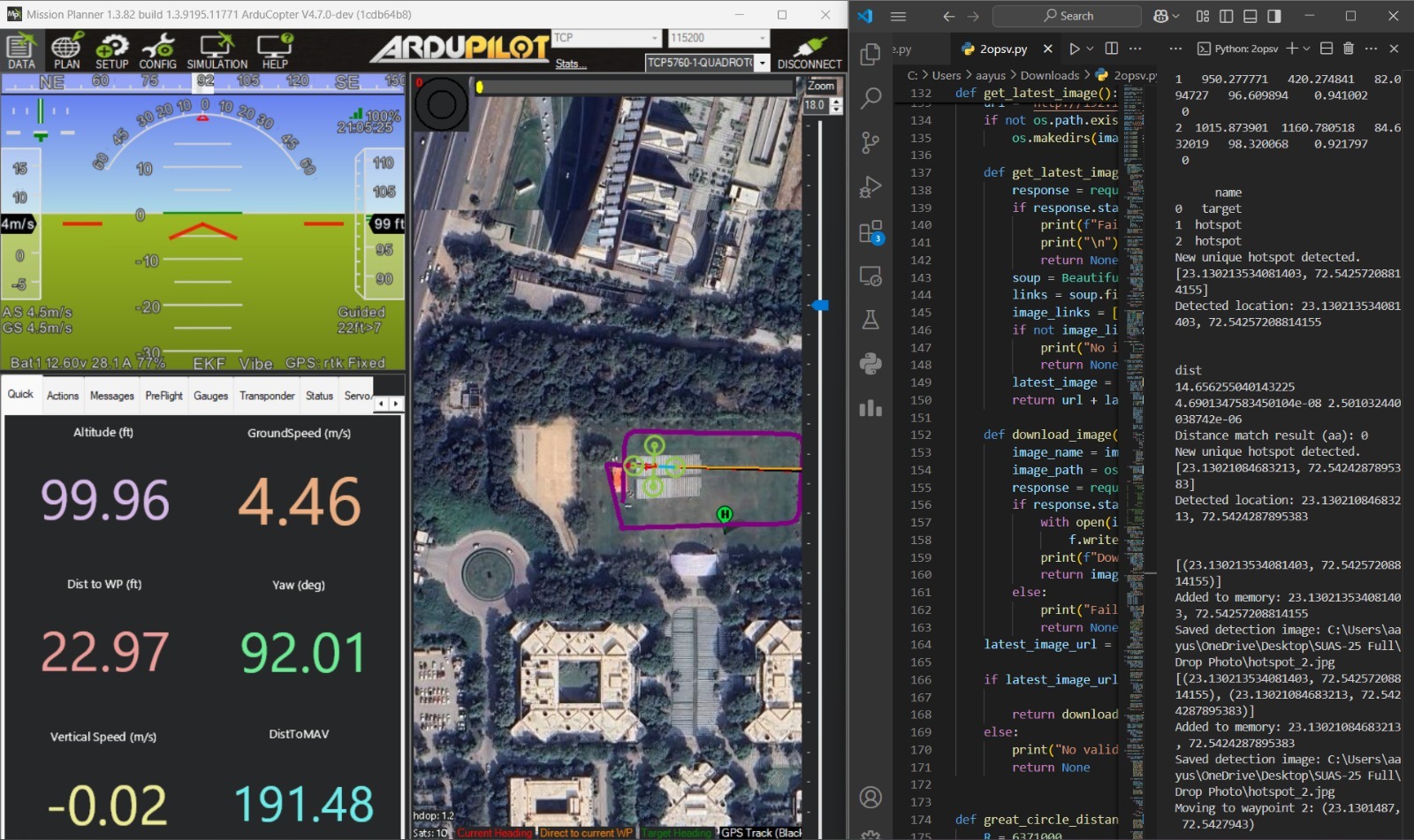
Task: Select the 2opsv.py editor tab
Action: click(1003, 49)
